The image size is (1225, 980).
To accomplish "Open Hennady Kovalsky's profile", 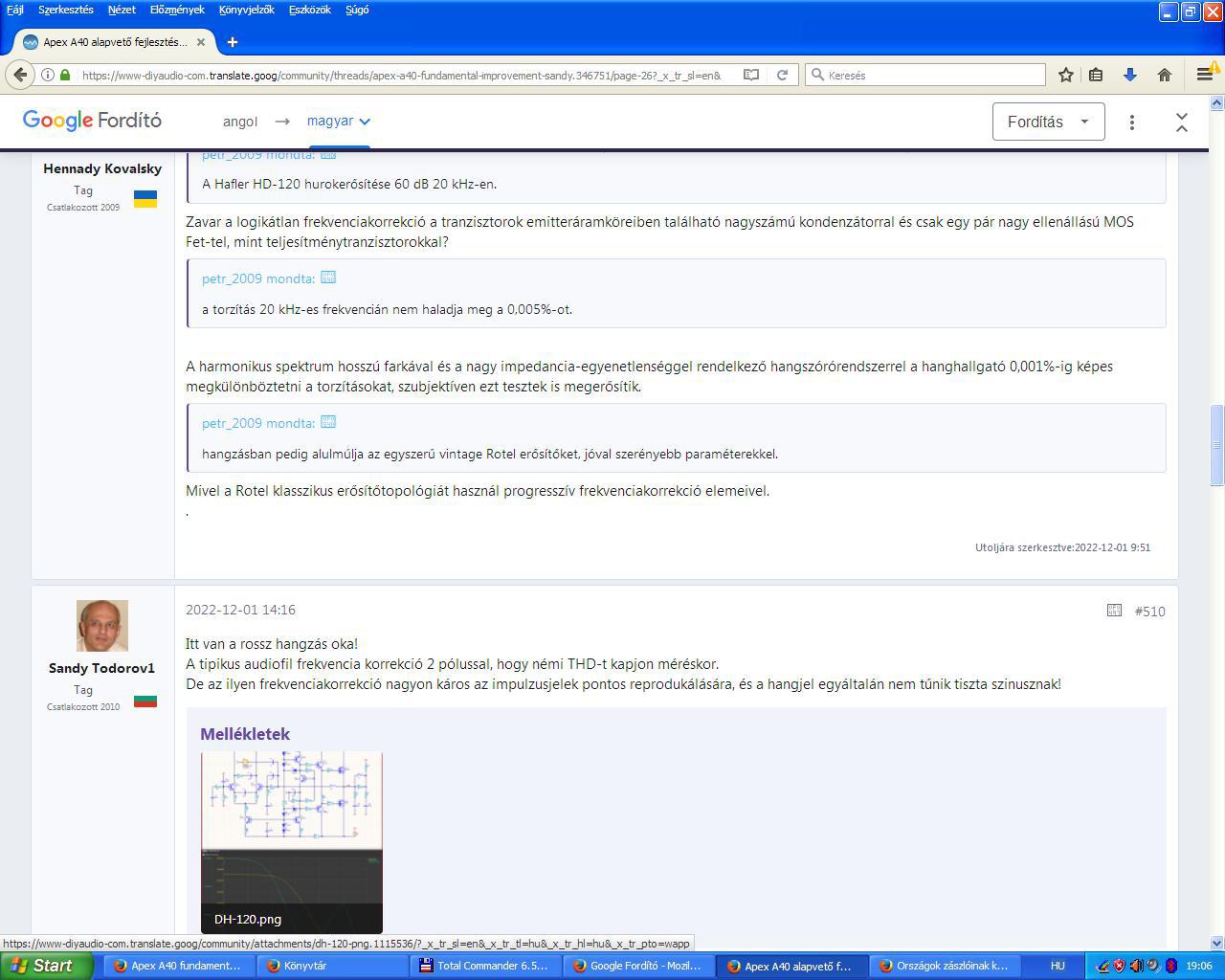I will [102, 168].
